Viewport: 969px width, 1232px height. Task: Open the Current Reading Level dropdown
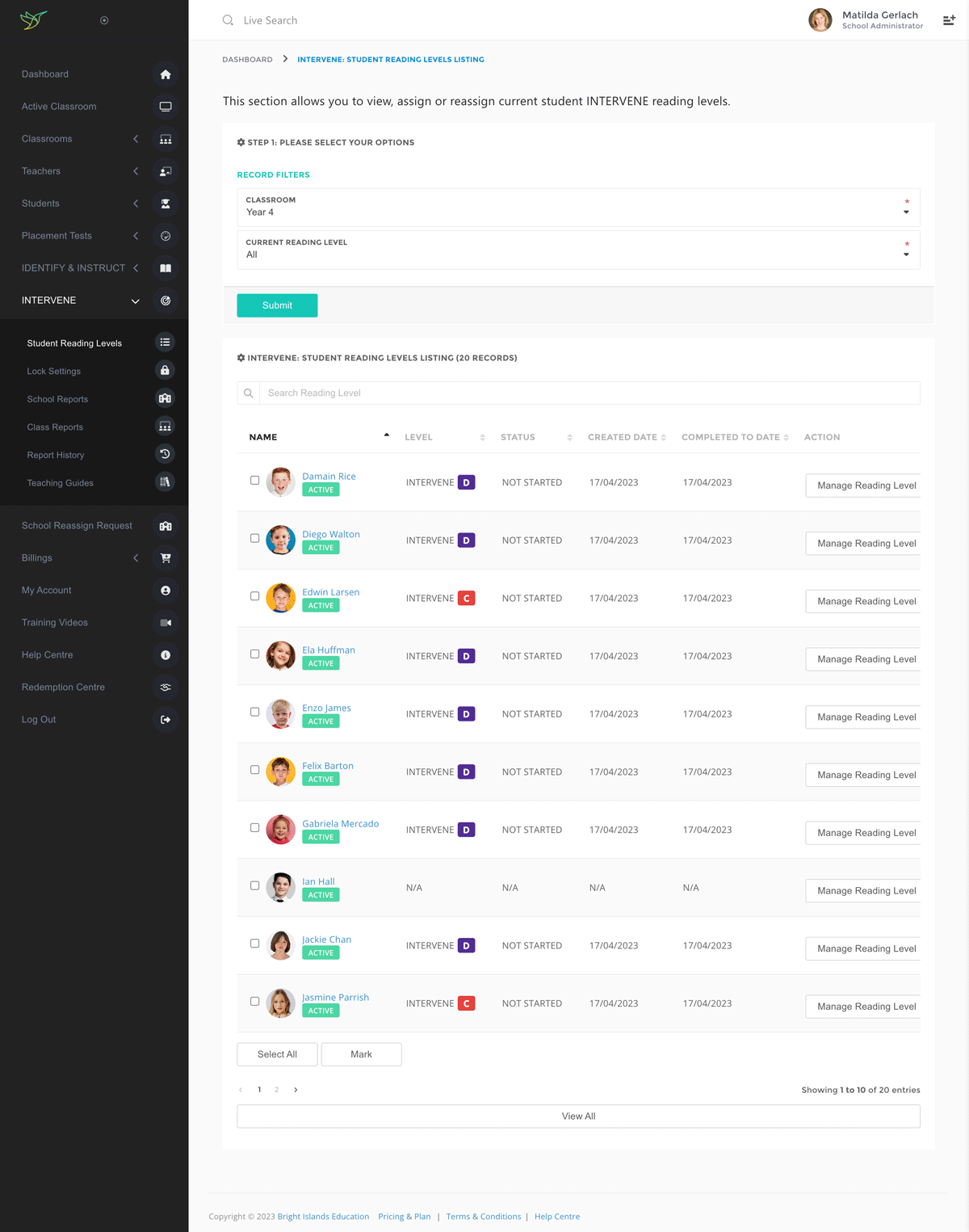[x=578, y=250]
